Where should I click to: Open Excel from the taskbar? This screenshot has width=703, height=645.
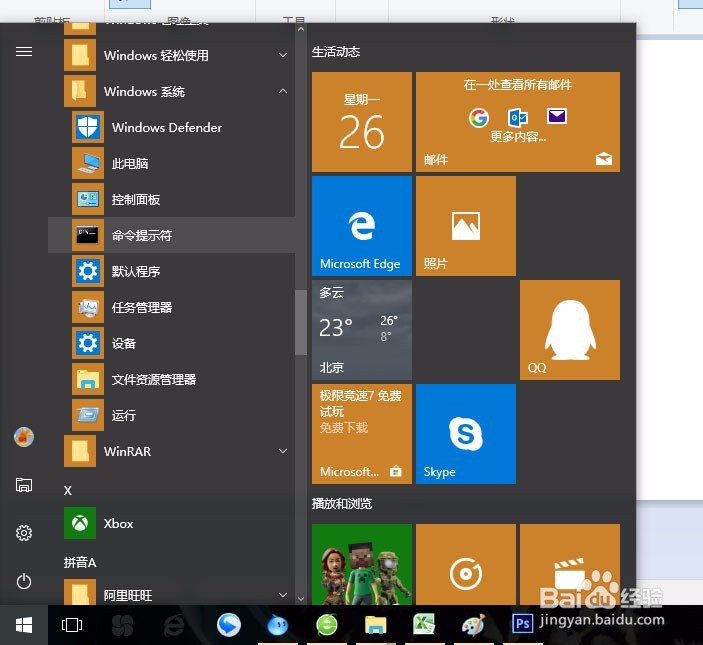[424, 624]
